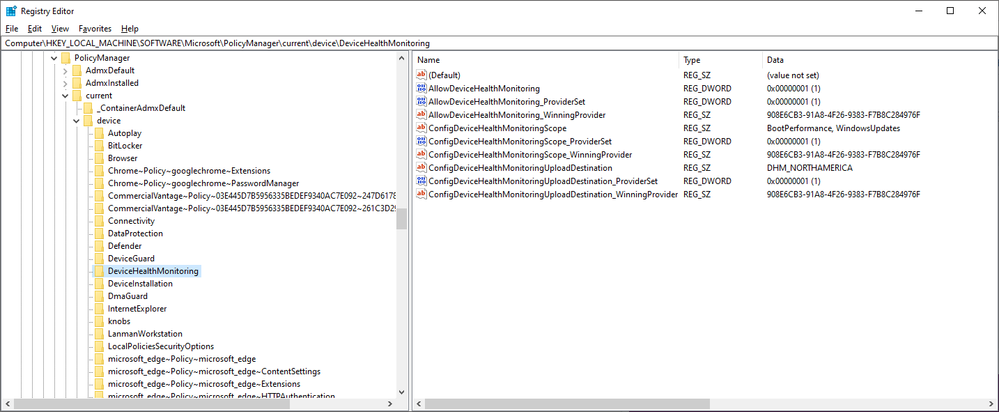Screen dimensions: 999x412
Task: Click the Autoplay folder icon
Action: pos(99,133)
